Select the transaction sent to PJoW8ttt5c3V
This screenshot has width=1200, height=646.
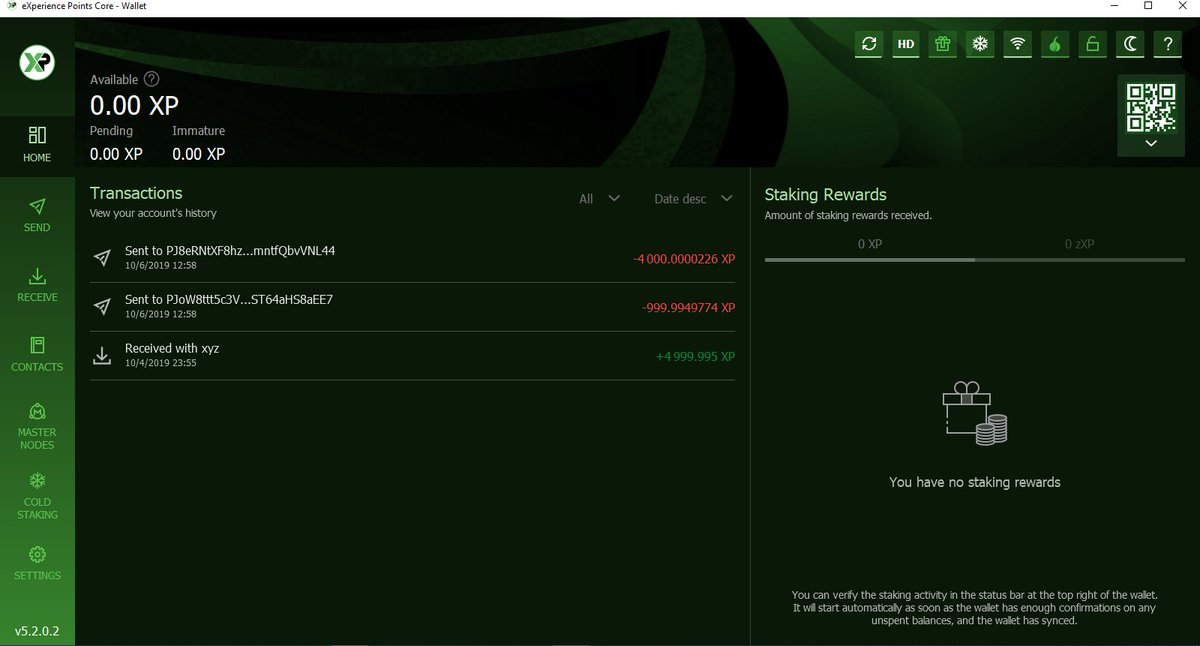412,307
